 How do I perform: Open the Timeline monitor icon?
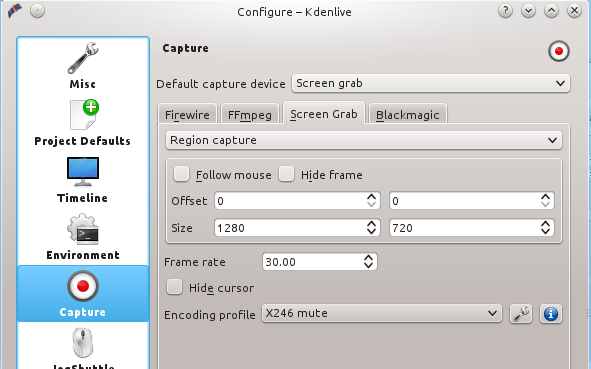(x=83, y=171)
